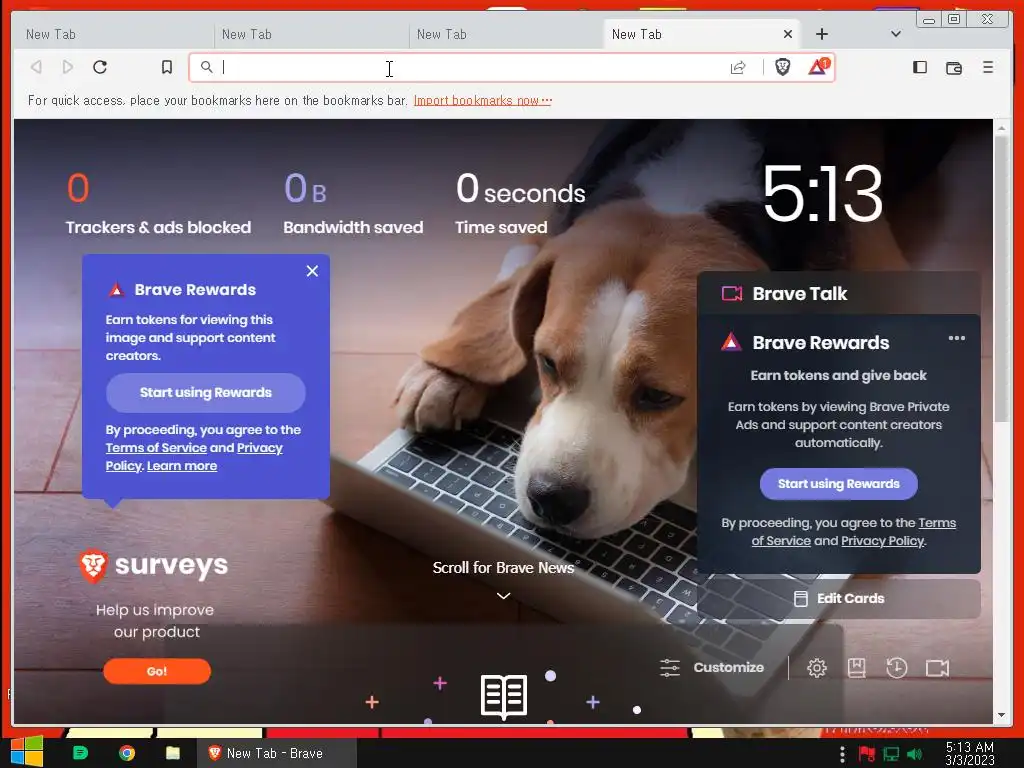This screenshot has width=1024, height=768.
Task: Go forward using the forward arrow
Action: [x=67, y=67]
